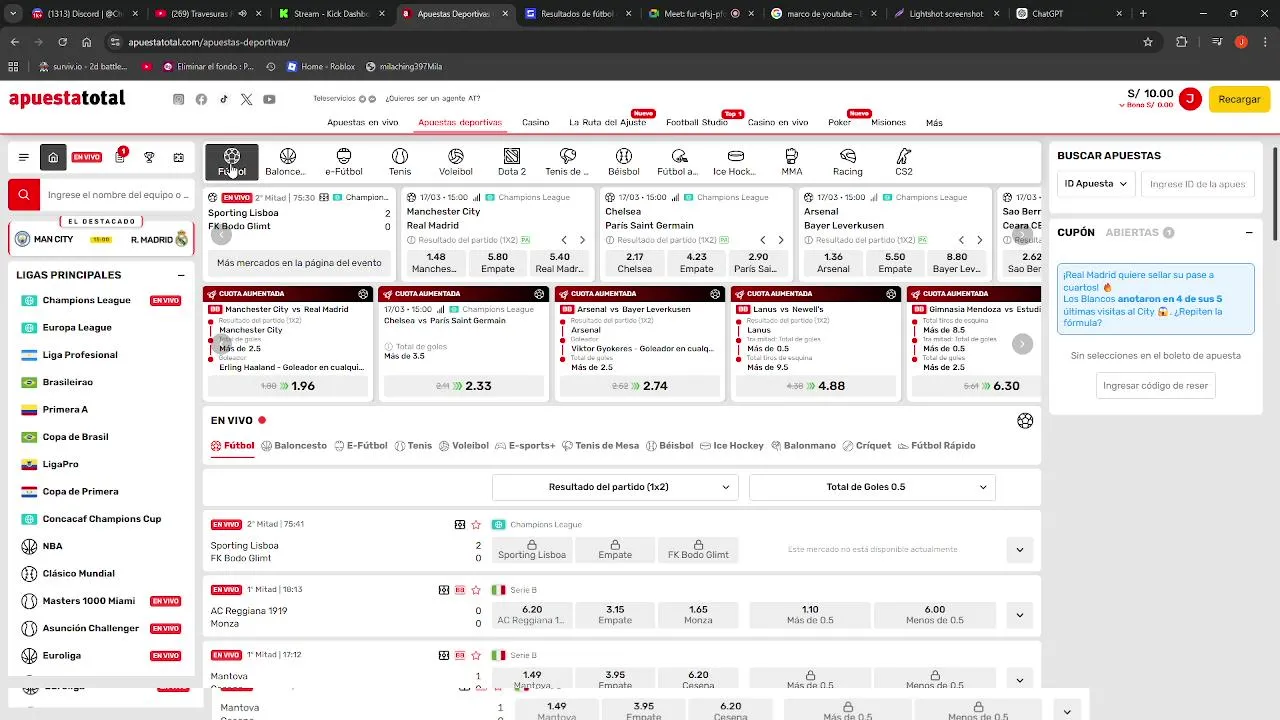Select the Ice Hockey sport icon

(736, 162)
